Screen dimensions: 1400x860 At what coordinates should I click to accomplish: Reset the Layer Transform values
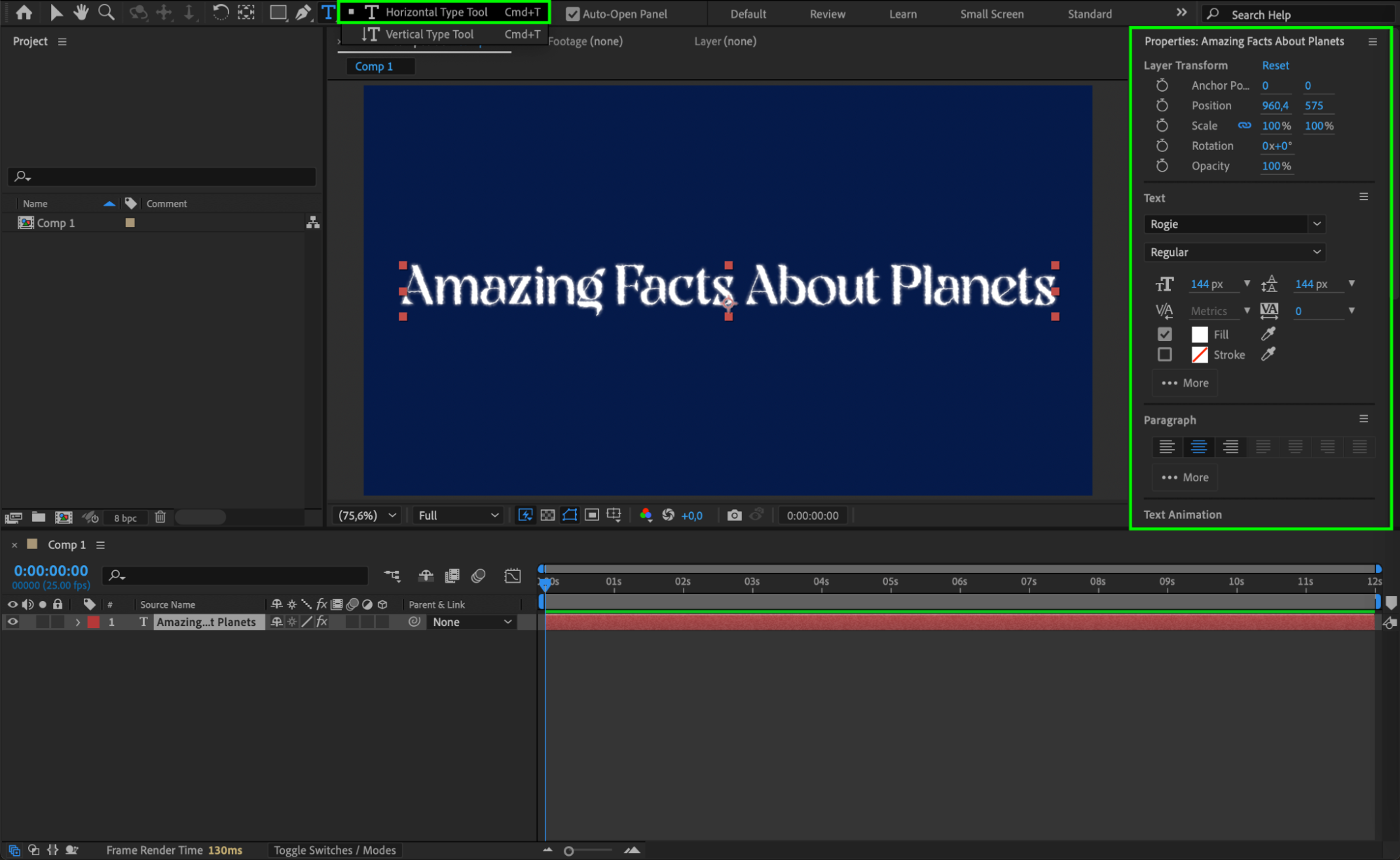point(1275,65)
